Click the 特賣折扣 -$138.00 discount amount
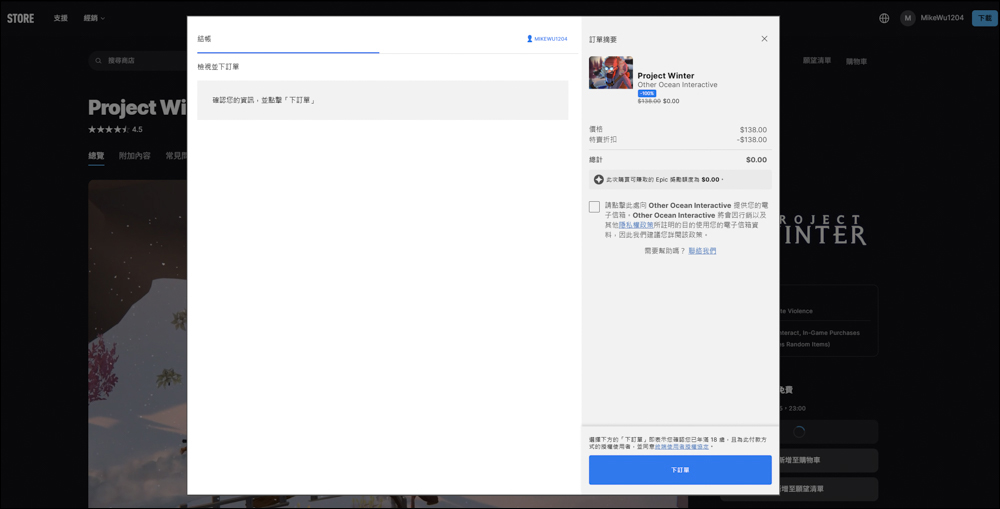This screenshot has width=1000, height=509. [x=752, y=140]
